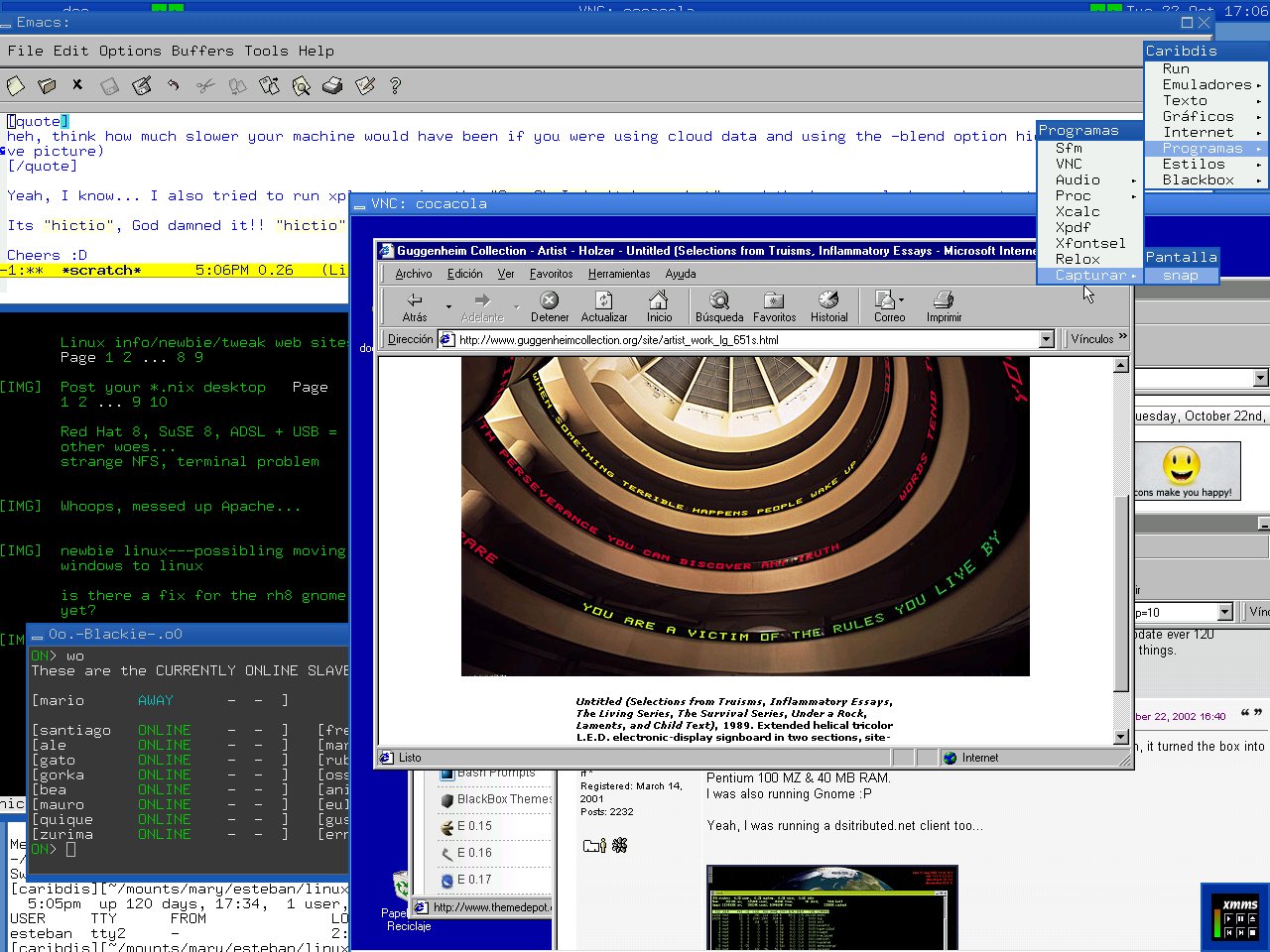Open the address bar dropdown arrow in IE

coord(1046,339)
